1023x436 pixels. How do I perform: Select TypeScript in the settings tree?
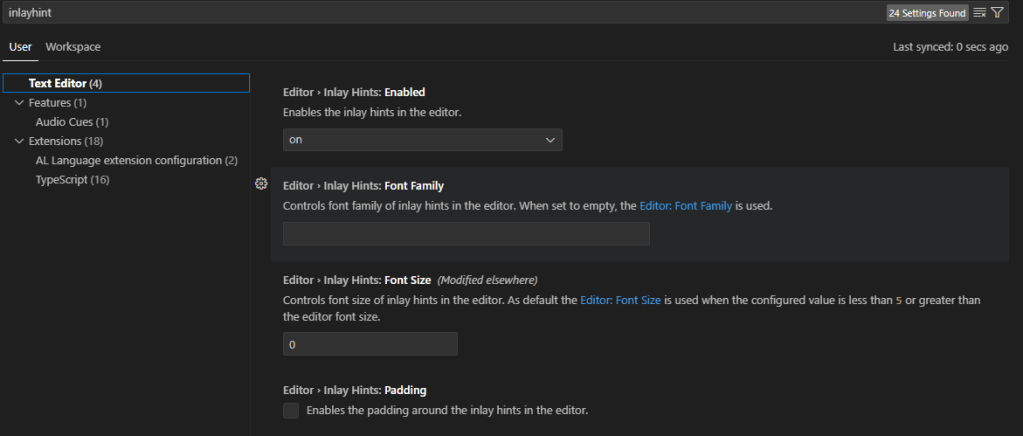(72, 179)
